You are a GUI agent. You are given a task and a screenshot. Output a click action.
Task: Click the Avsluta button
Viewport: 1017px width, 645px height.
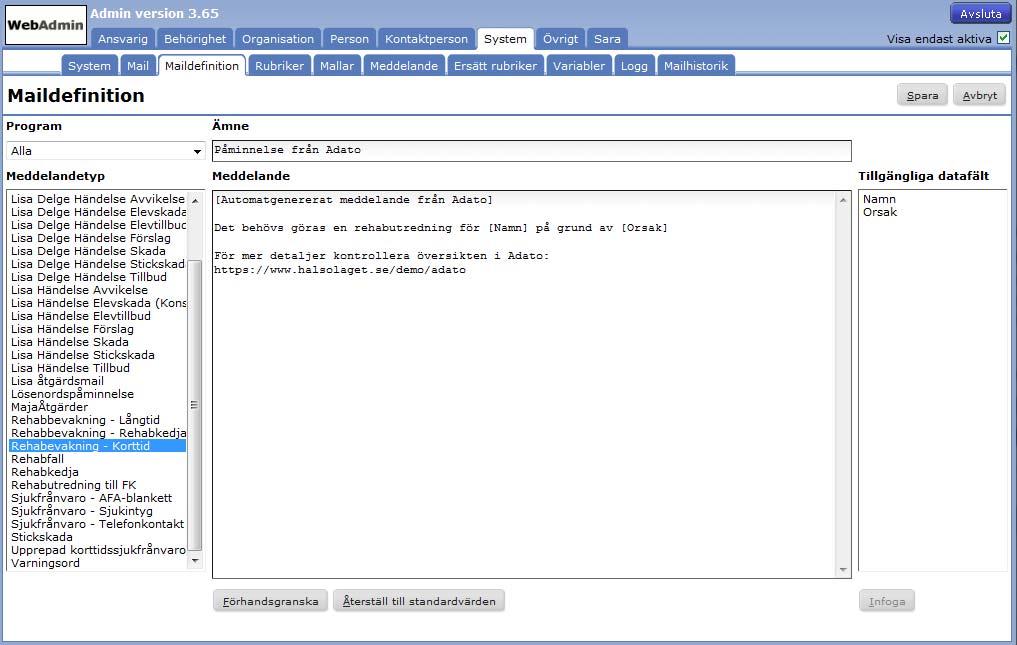(980, 14)
